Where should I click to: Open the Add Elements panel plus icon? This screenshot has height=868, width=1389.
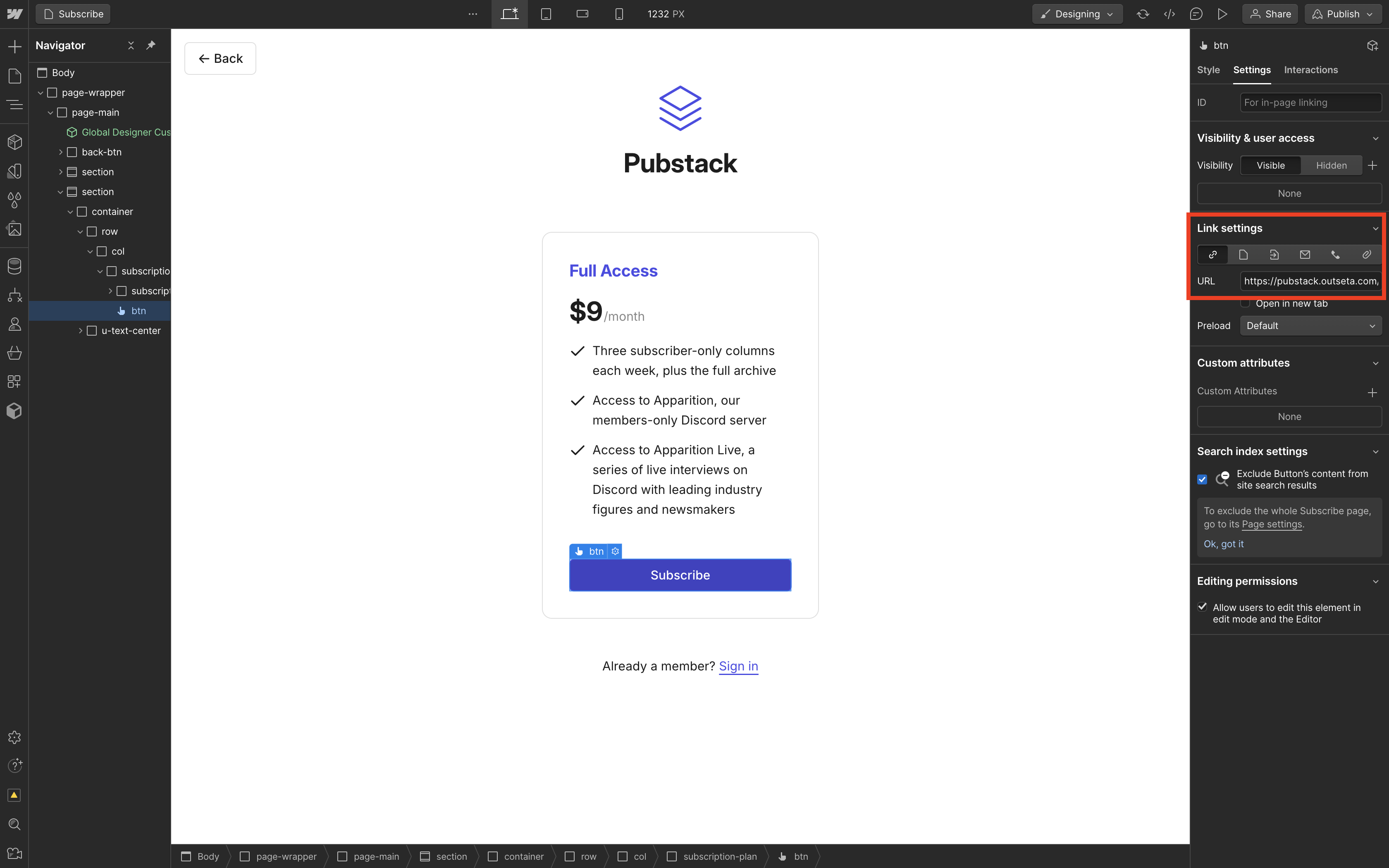(14, 46)
